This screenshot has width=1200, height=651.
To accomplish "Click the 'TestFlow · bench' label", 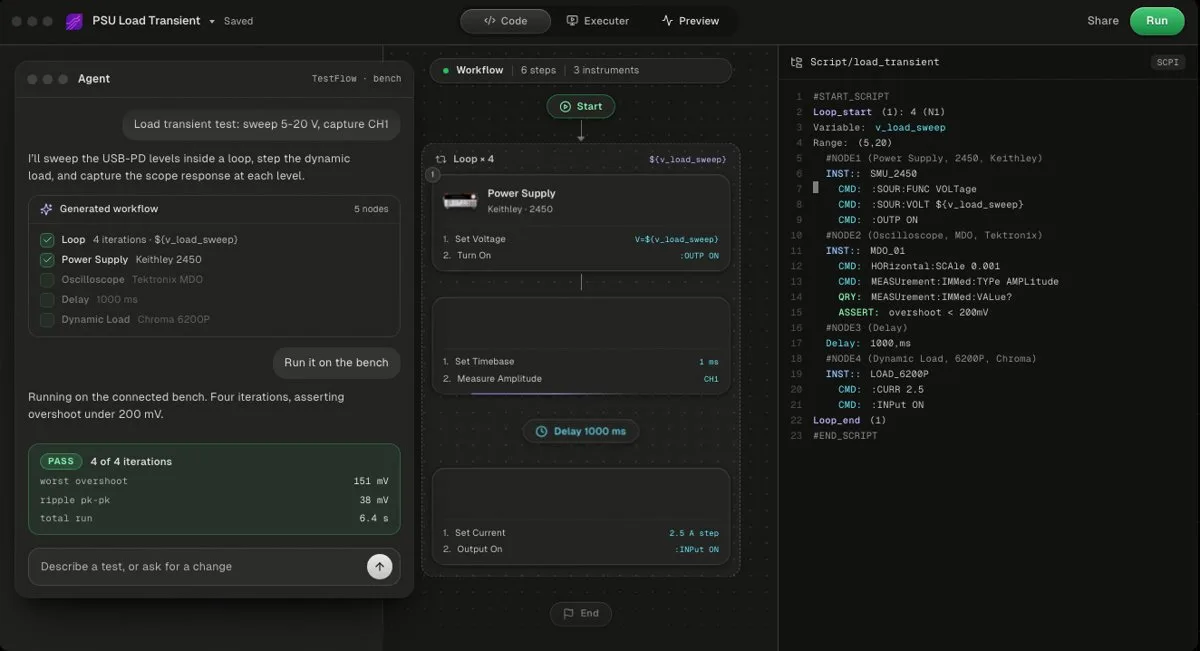I will (x=356, y=79).
